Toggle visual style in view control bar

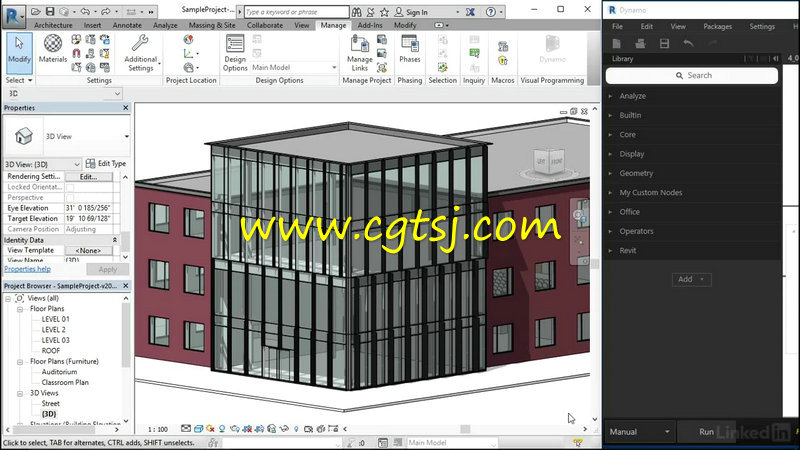(x=198, y=429)
